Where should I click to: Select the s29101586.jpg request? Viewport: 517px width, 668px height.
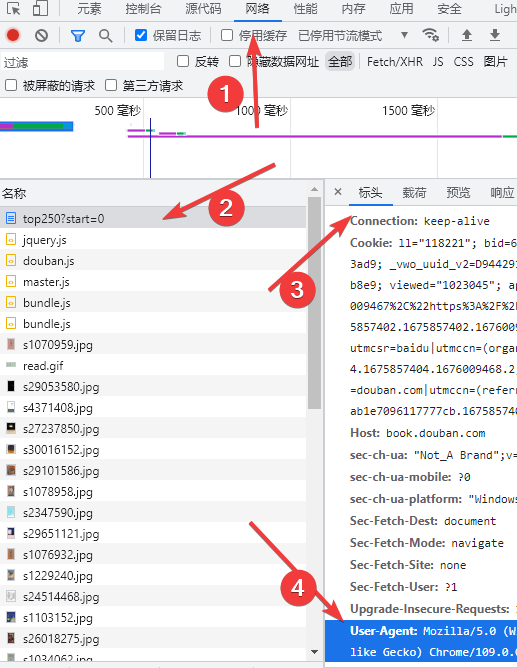point(153,470)
